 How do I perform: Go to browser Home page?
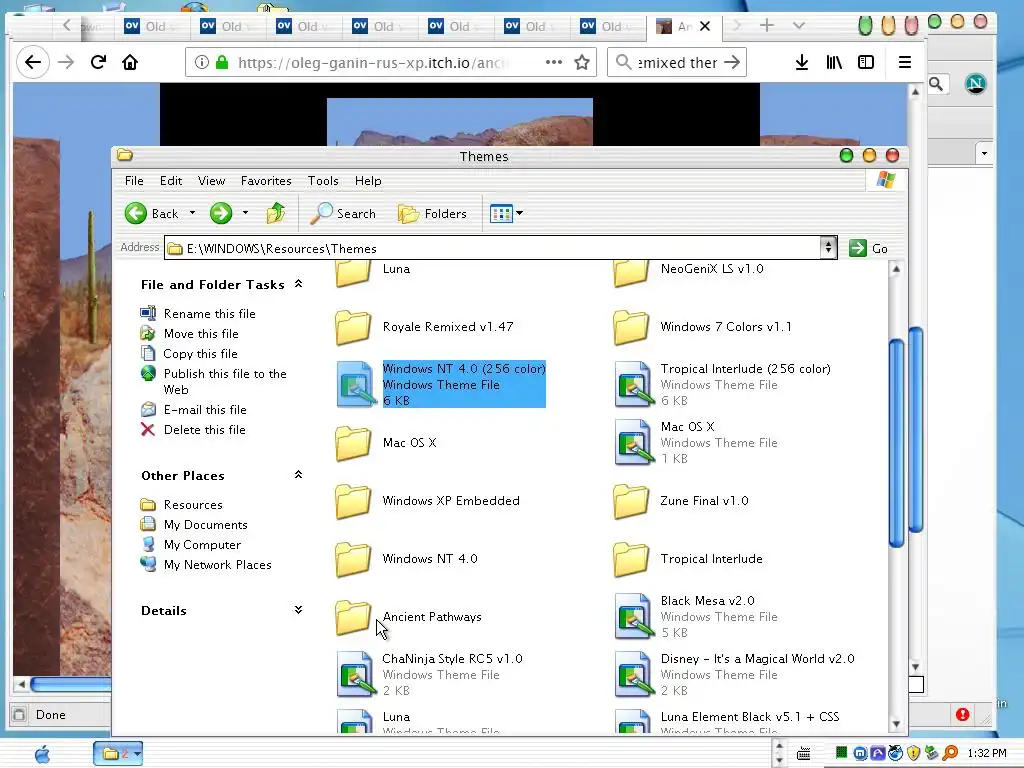[x=130, y=63]
